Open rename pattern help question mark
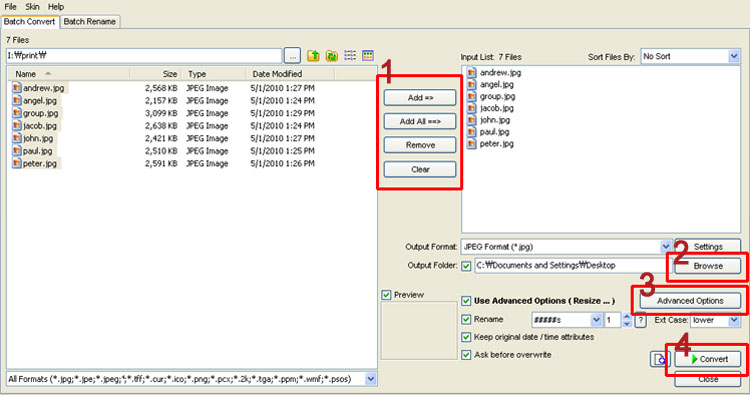Image resolution: width=750 pixels, height=395 pixels. tap(640, 320)
